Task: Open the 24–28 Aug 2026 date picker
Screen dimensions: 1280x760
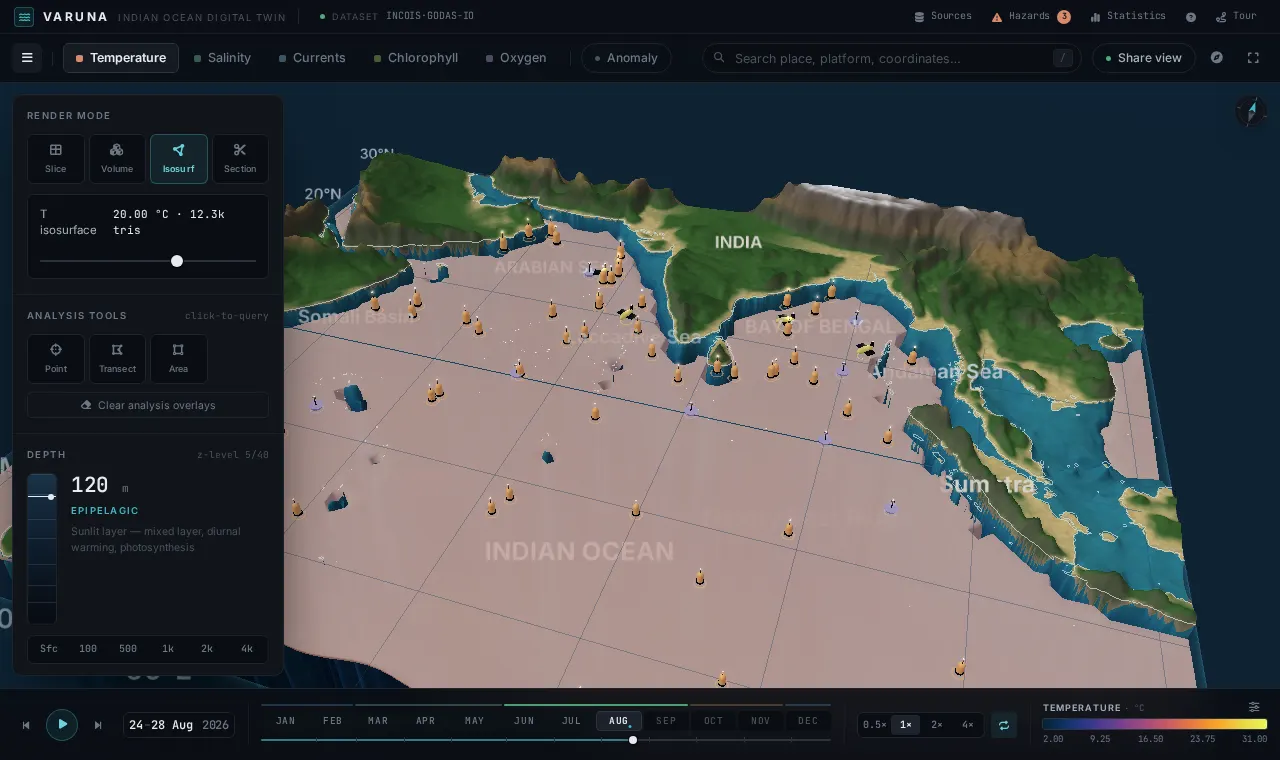Action: 179,725
